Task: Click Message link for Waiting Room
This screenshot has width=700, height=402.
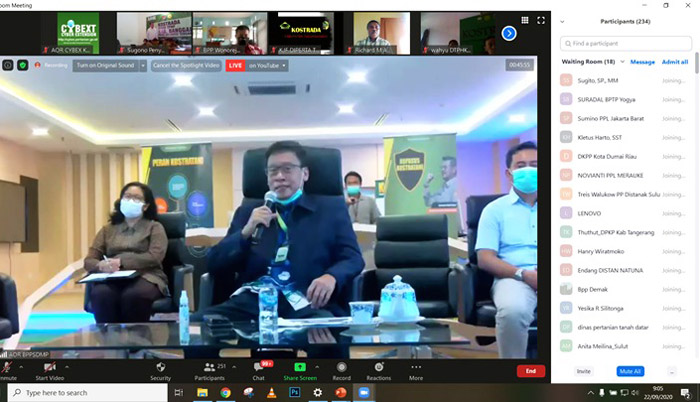Action: click(642, 62)
